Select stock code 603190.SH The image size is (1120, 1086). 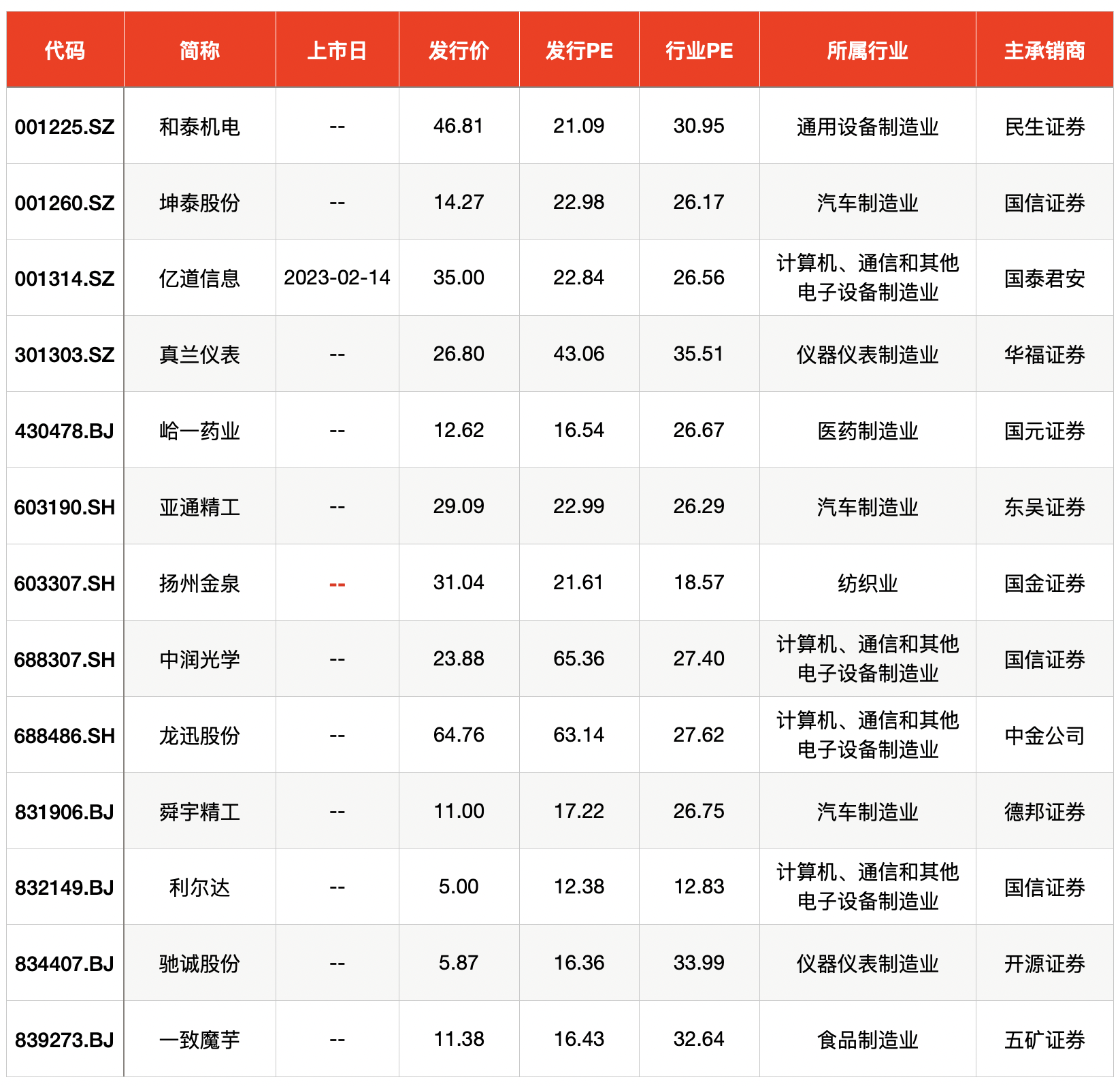65,507
